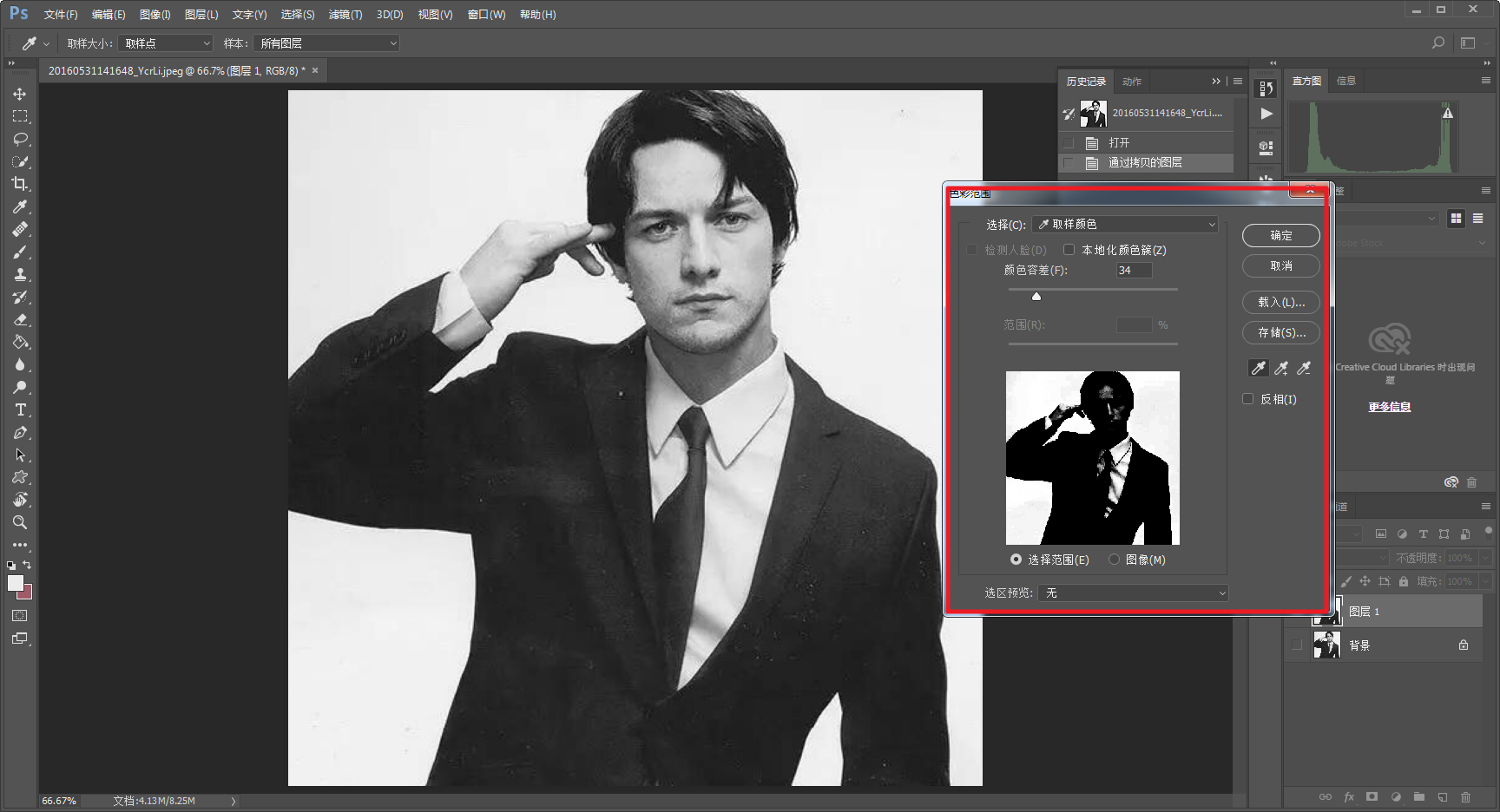This screenshot has width=1500, height=812.
Task: Activate the sample-color eyedropper in Color Range dialog
Action: click(x=1258, y=368)
